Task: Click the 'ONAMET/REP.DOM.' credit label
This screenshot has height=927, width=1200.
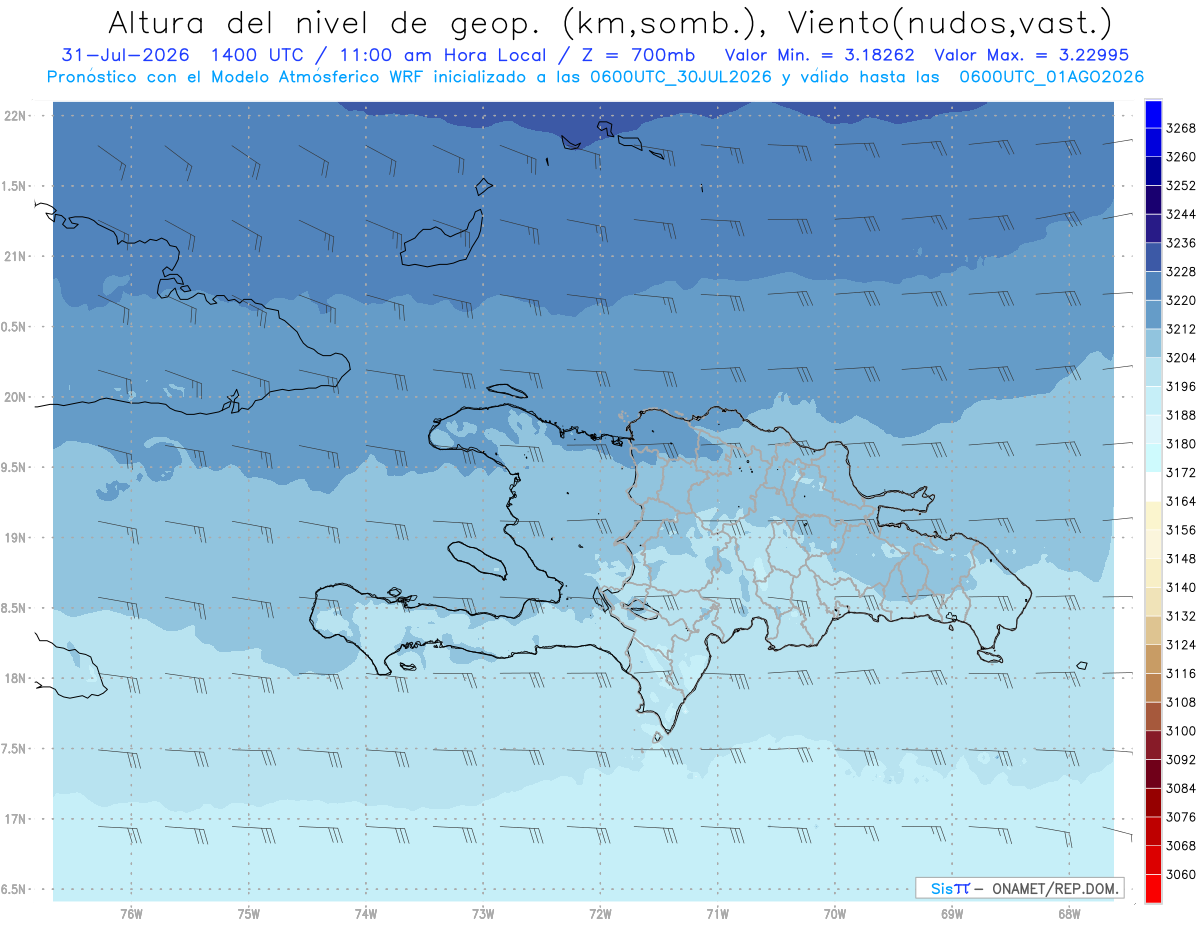Action: pos(1056,888)
